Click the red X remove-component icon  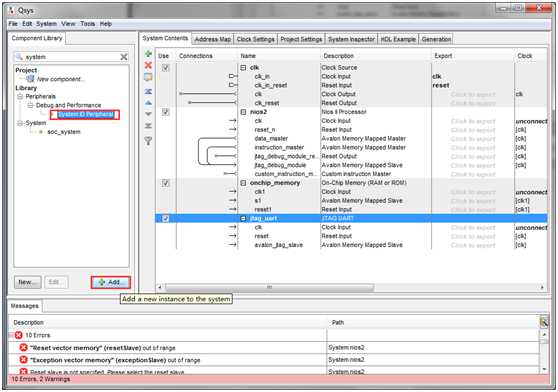tap(148, 65)
